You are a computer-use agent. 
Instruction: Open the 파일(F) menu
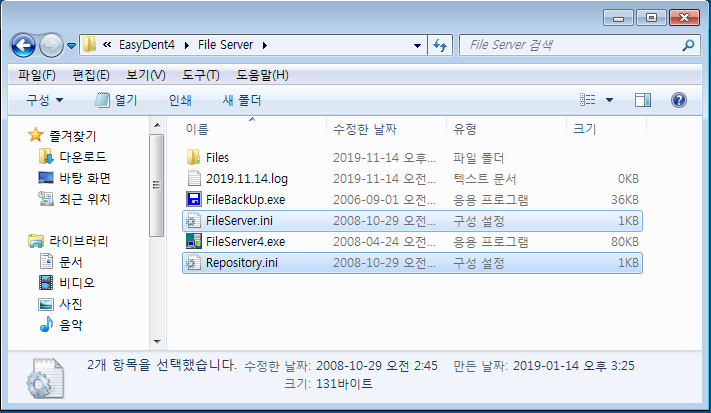coord(37,75)
